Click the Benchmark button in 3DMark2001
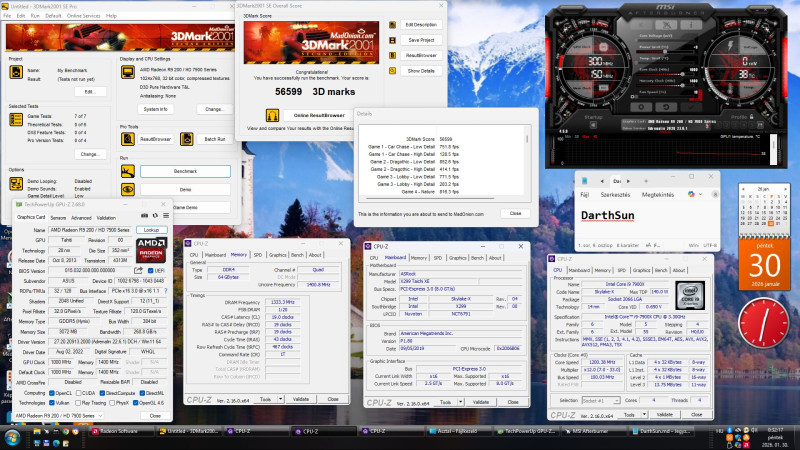This screenshot has width=800, height=450. point(185,171)
